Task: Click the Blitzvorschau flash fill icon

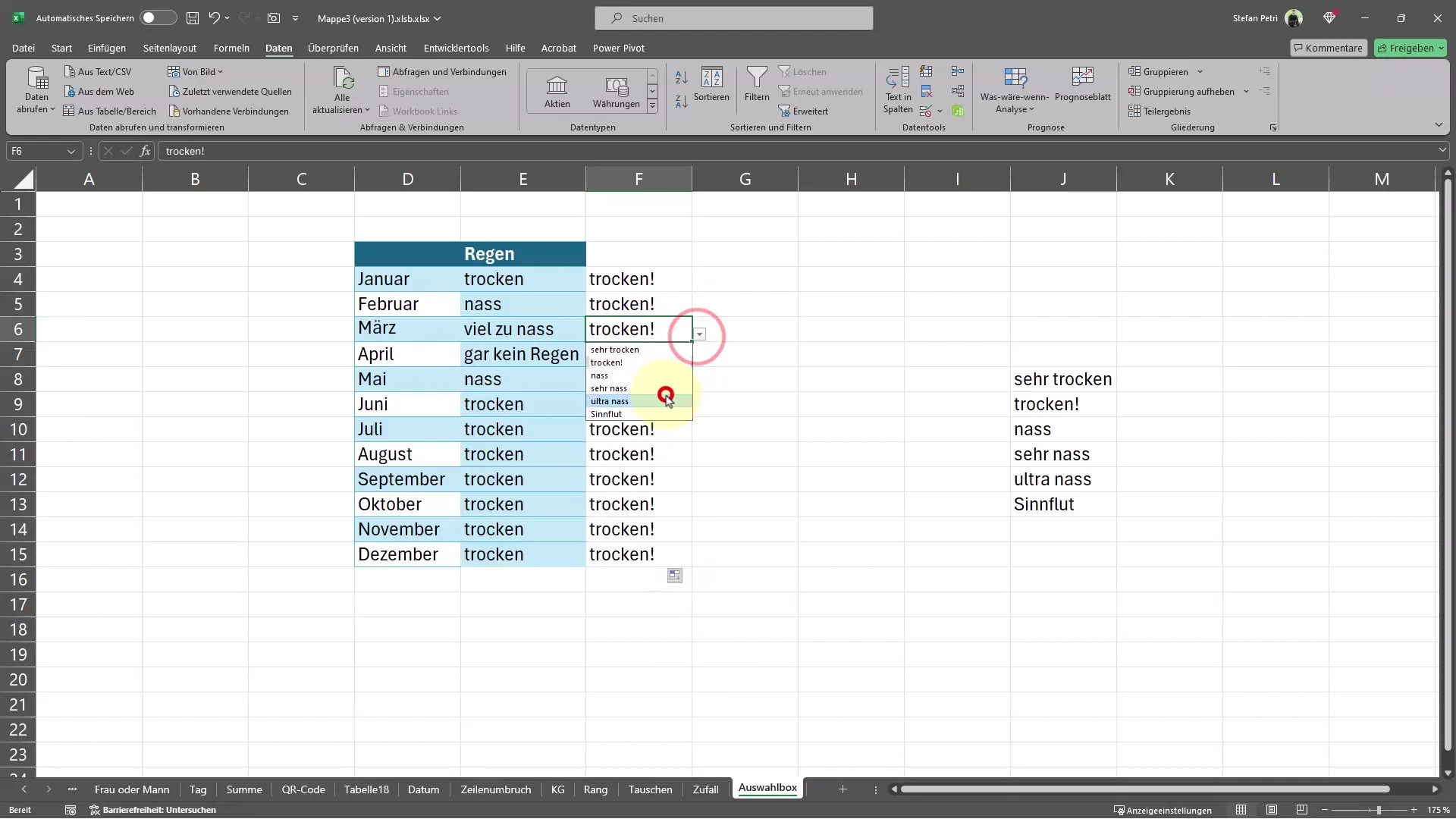Action: click(x=926, y=71)
